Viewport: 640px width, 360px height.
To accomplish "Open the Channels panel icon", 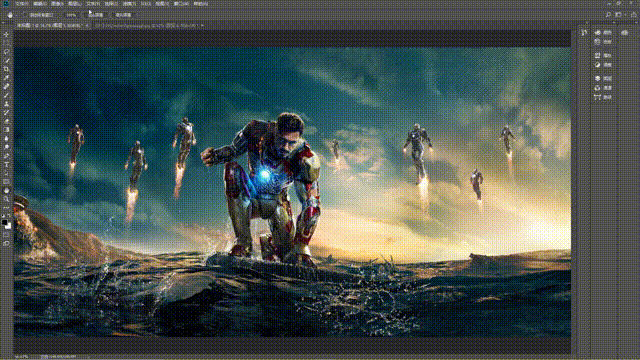I will point(598,87).
